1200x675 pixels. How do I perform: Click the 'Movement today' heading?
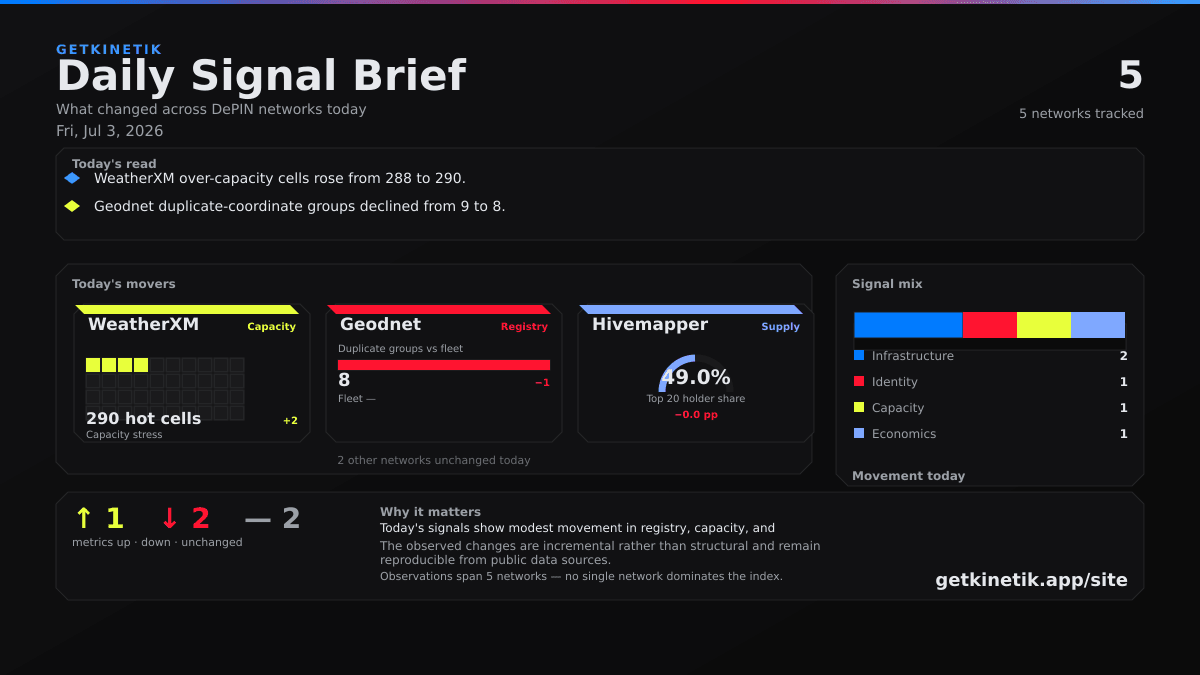tap(909, 476)
